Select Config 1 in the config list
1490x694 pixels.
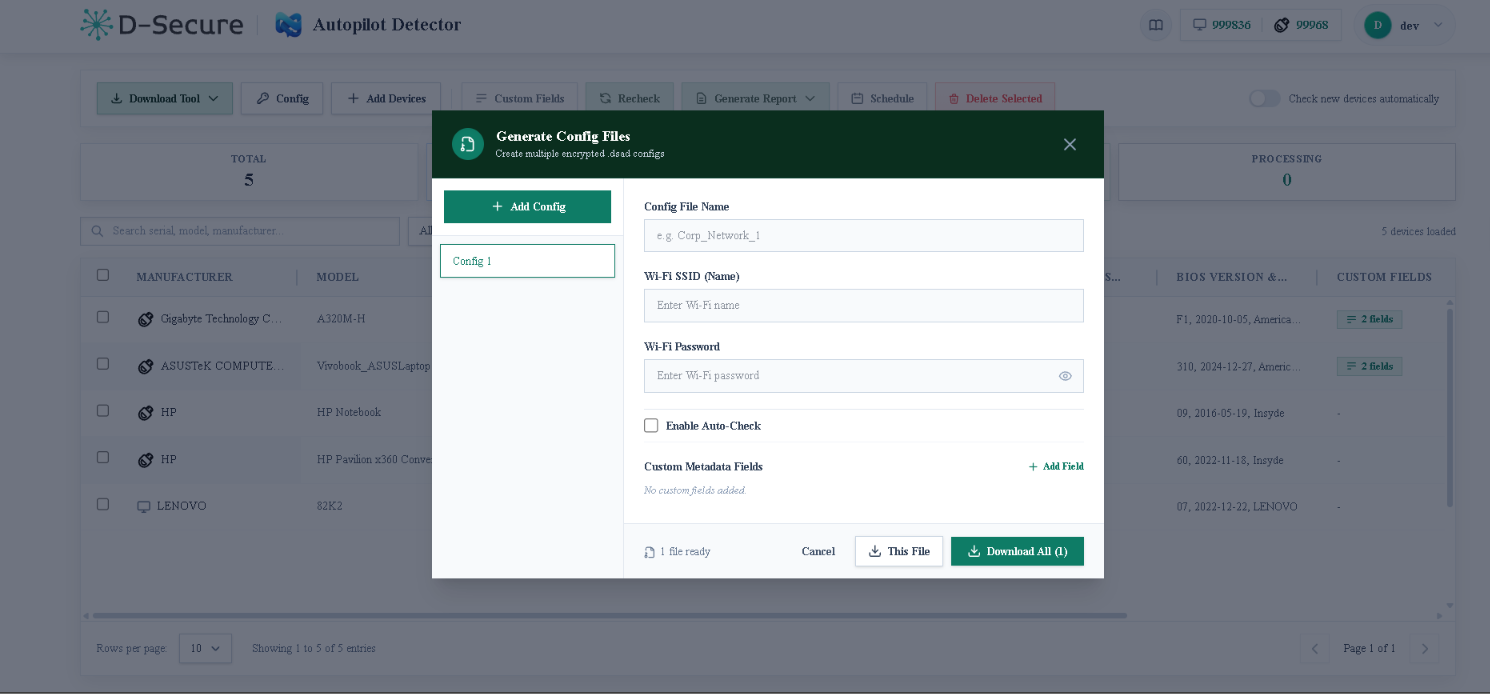[x=527, y=261]
